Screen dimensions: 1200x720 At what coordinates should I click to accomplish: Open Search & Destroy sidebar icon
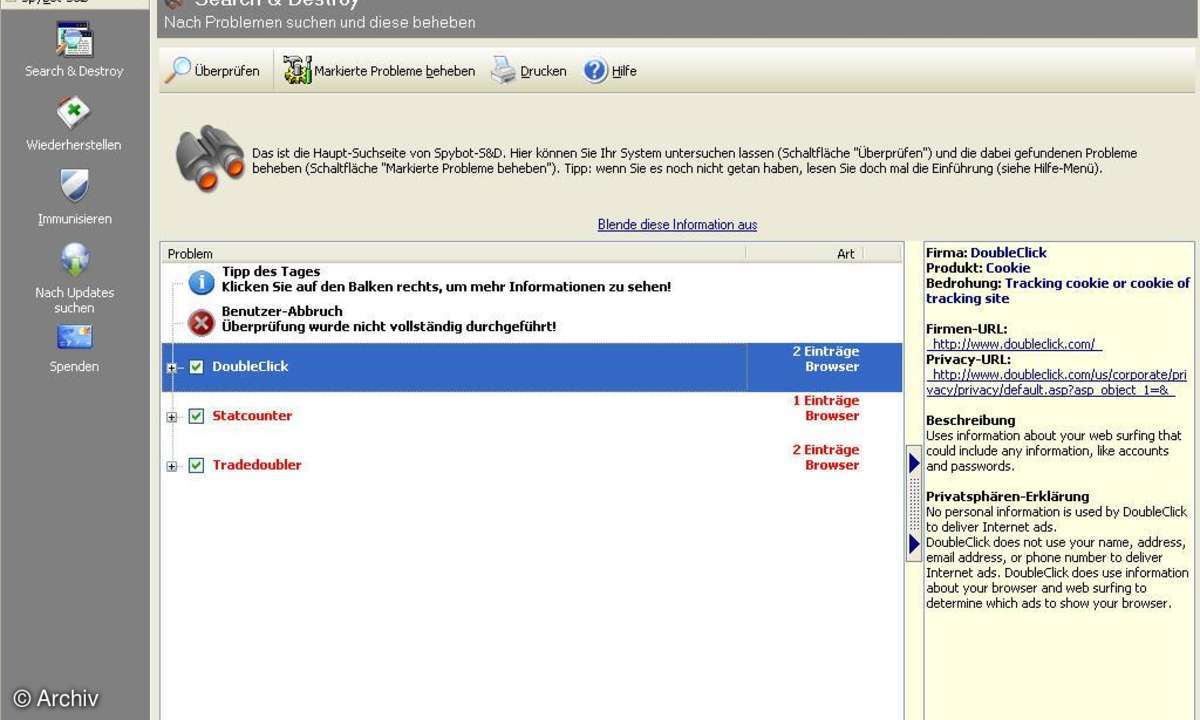point(74,40)
